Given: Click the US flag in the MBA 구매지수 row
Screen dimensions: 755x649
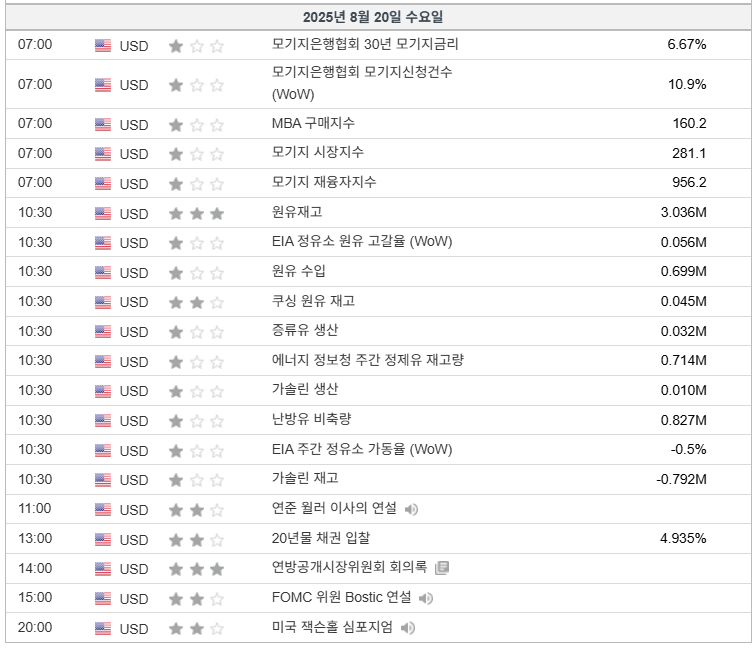Looking at the screenshot, I should pyautogui.click(x=103, y=125).
